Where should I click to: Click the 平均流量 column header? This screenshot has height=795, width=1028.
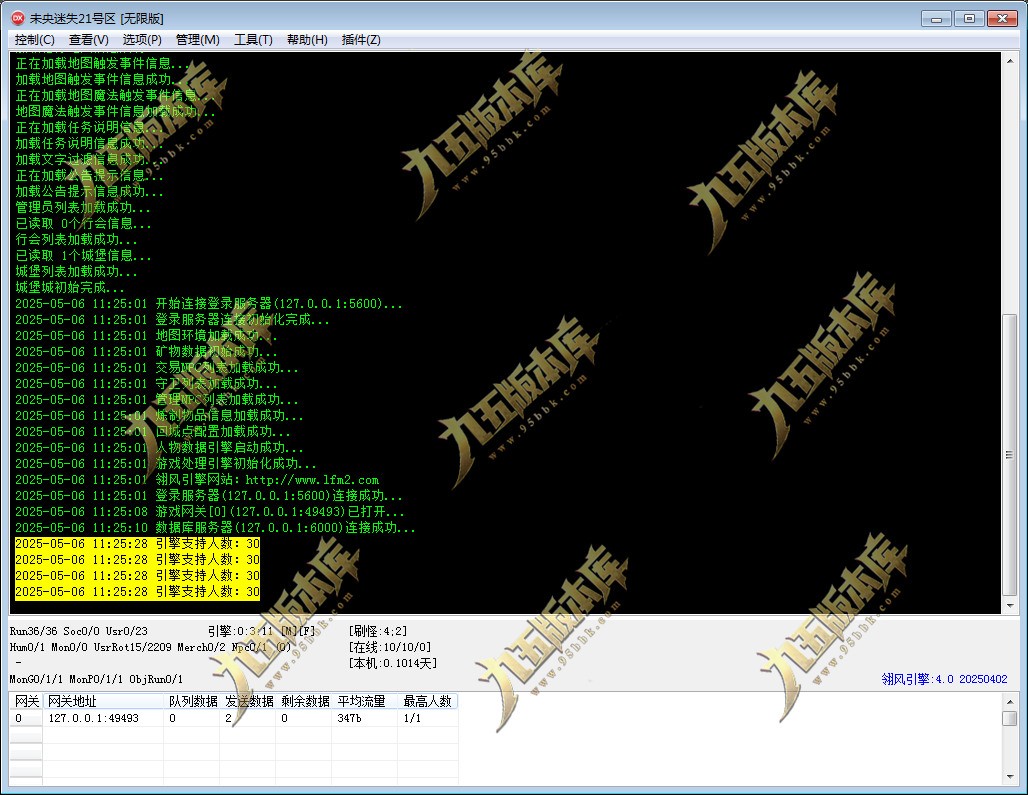pos(365,701)
